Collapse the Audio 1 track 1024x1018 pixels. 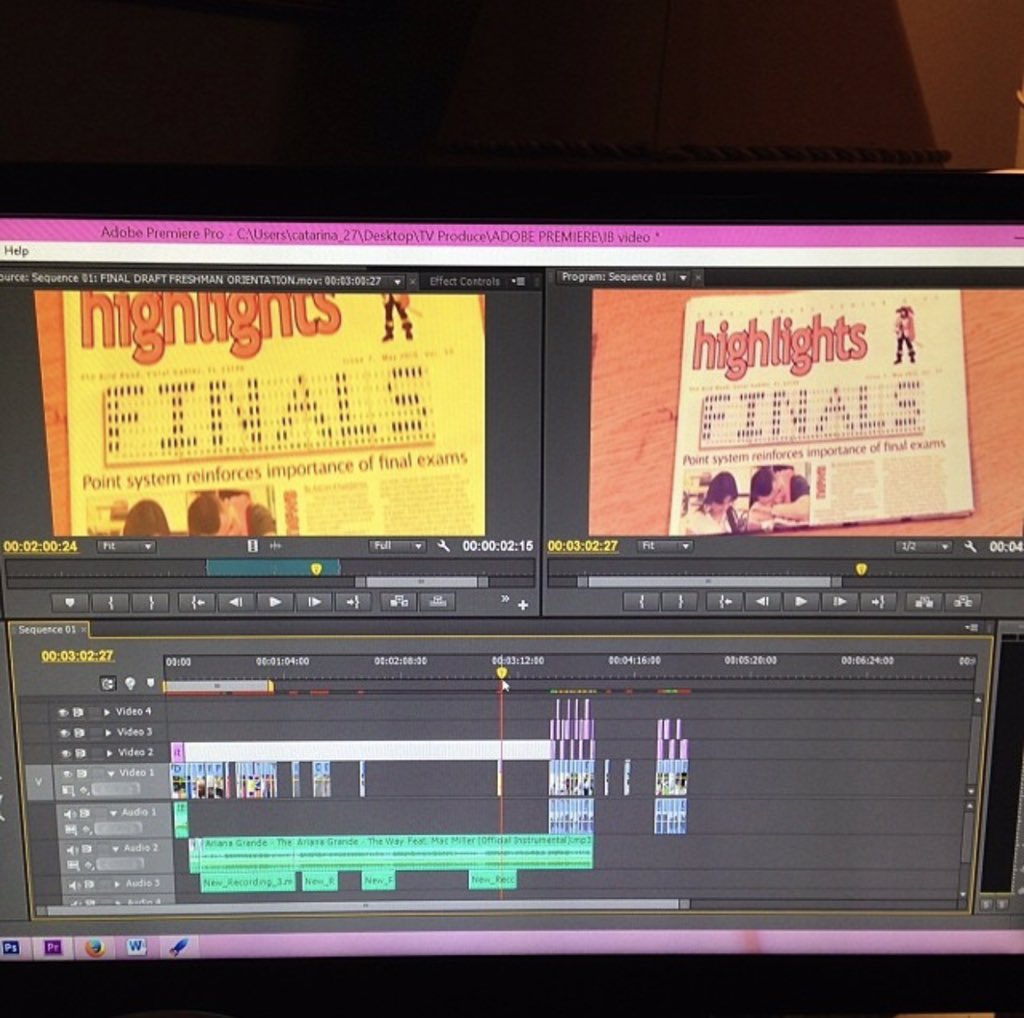tap(113, 813)
